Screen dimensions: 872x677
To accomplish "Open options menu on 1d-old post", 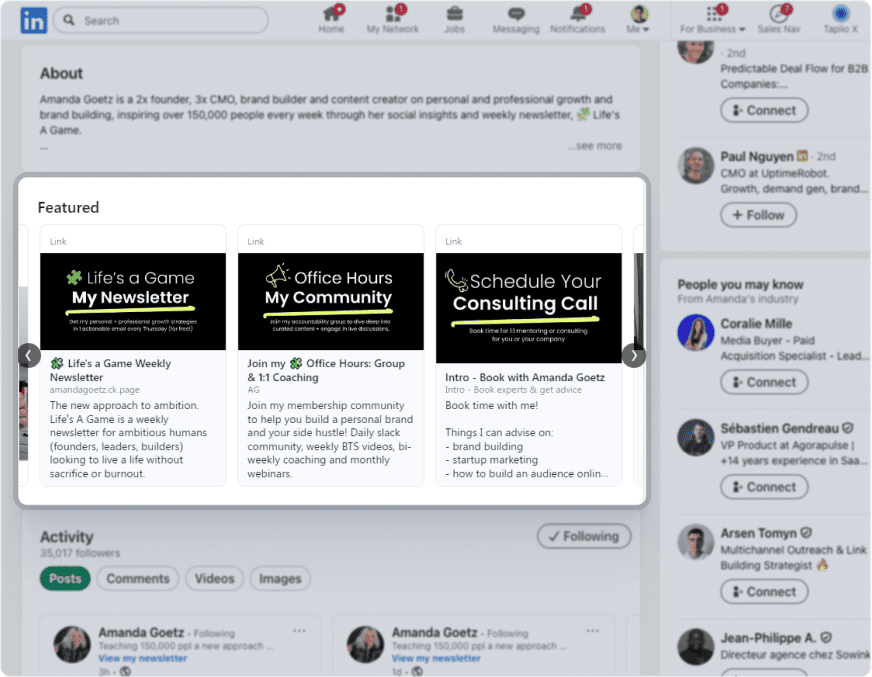I will (x=593, y=631).
